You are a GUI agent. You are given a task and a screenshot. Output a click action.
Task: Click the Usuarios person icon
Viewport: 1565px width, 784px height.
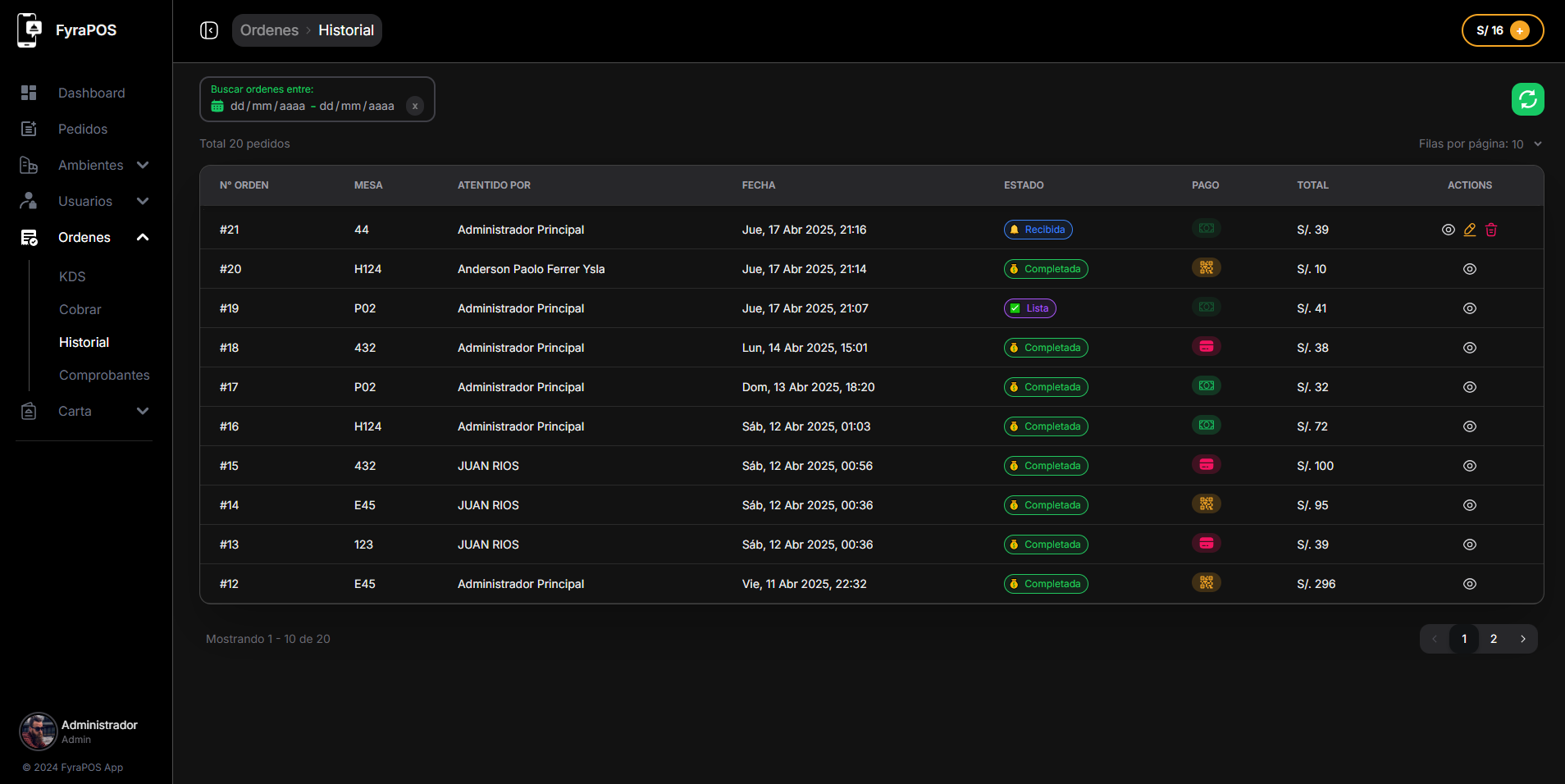pyautogui.click(x=29, y=201)
